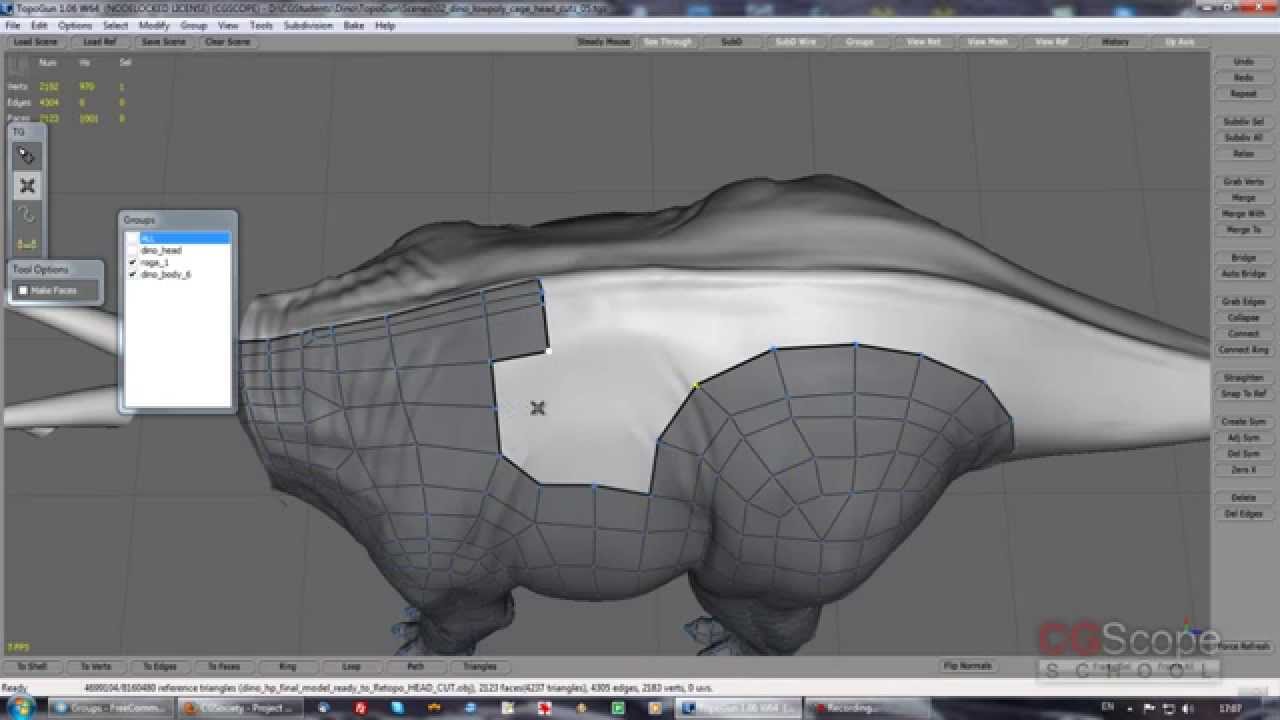Click the Snap To Ref button
Screen dimensions: 1280x720
point(1243,394)
